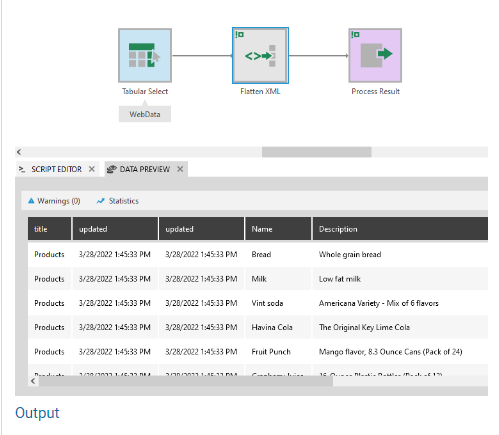Open the Statistics chart icon
The height and width of the screenshot is (435, 499).
point(100,201)
